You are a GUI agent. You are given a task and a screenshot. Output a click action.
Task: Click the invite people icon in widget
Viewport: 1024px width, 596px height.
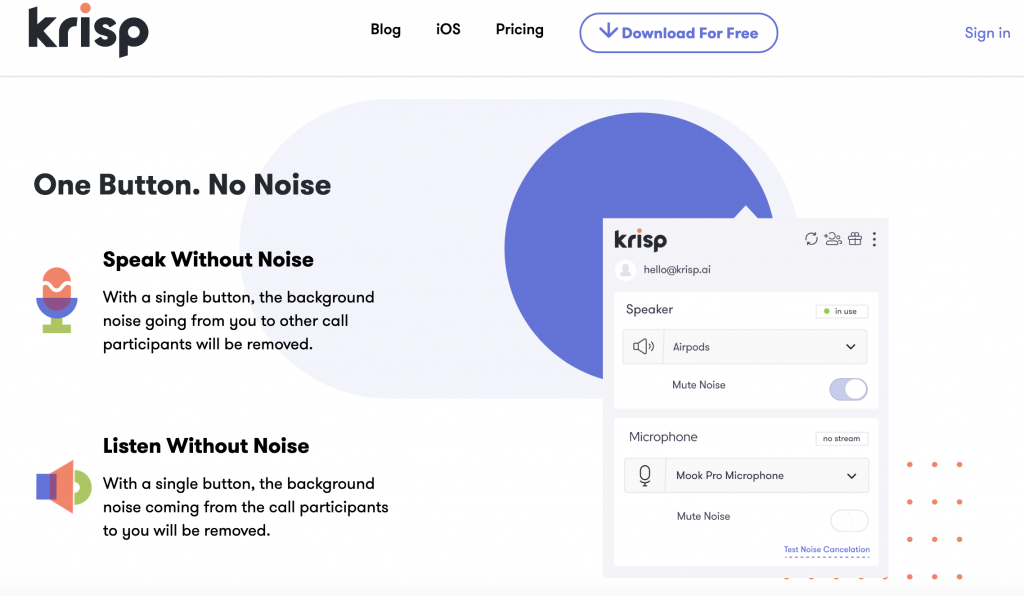point(833,239)
